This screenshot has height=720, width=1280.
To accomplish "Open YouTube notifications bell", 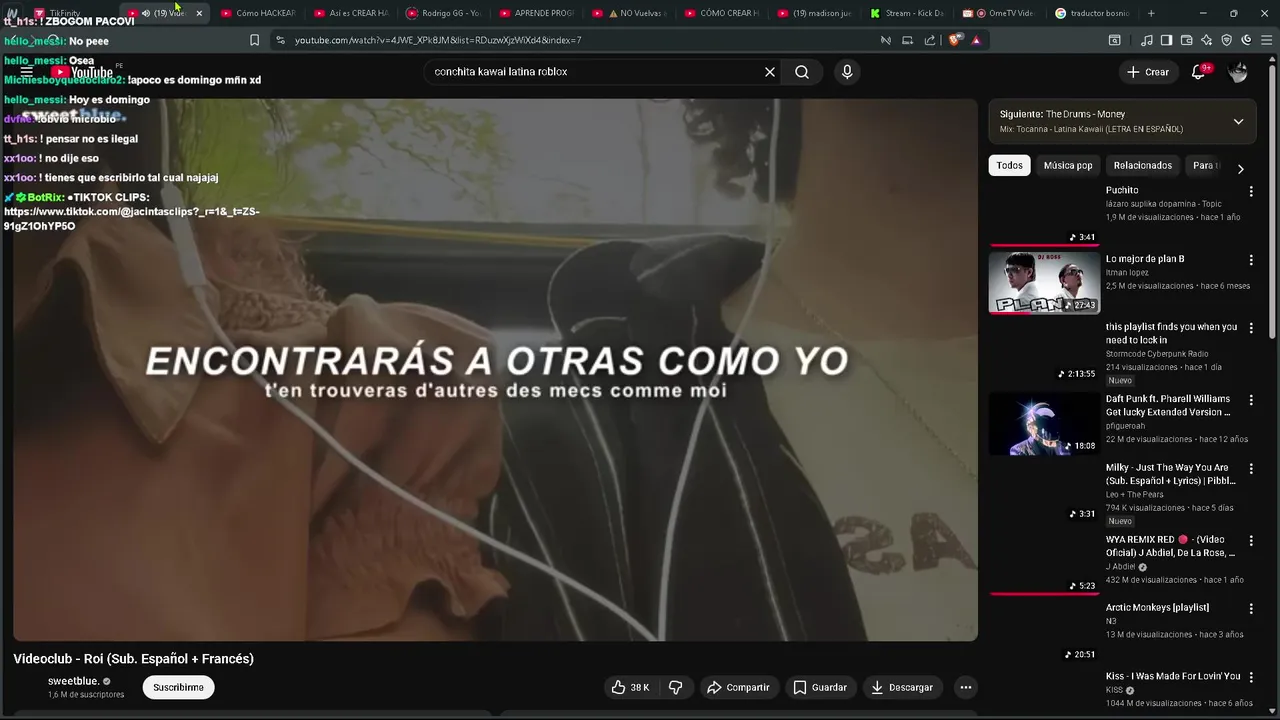I will (x=1199, y=72).
